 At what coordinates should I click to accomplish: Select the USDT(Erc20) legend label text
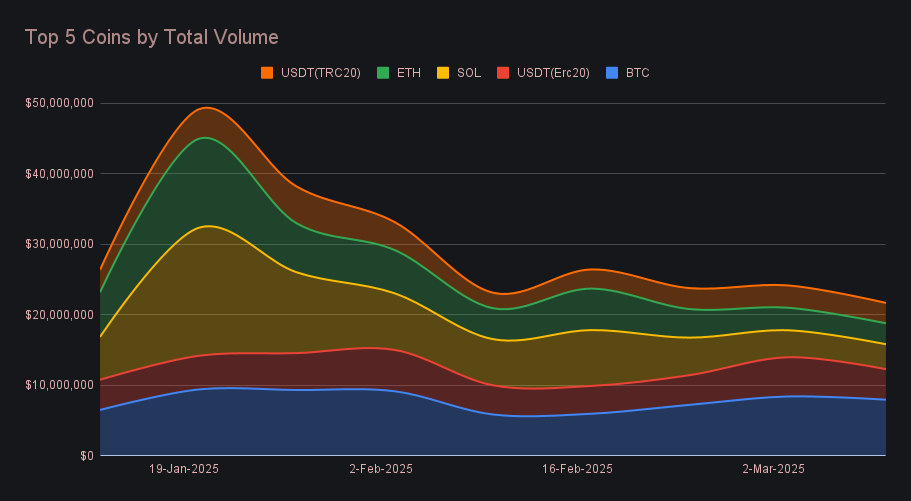[x=553, y=72]
